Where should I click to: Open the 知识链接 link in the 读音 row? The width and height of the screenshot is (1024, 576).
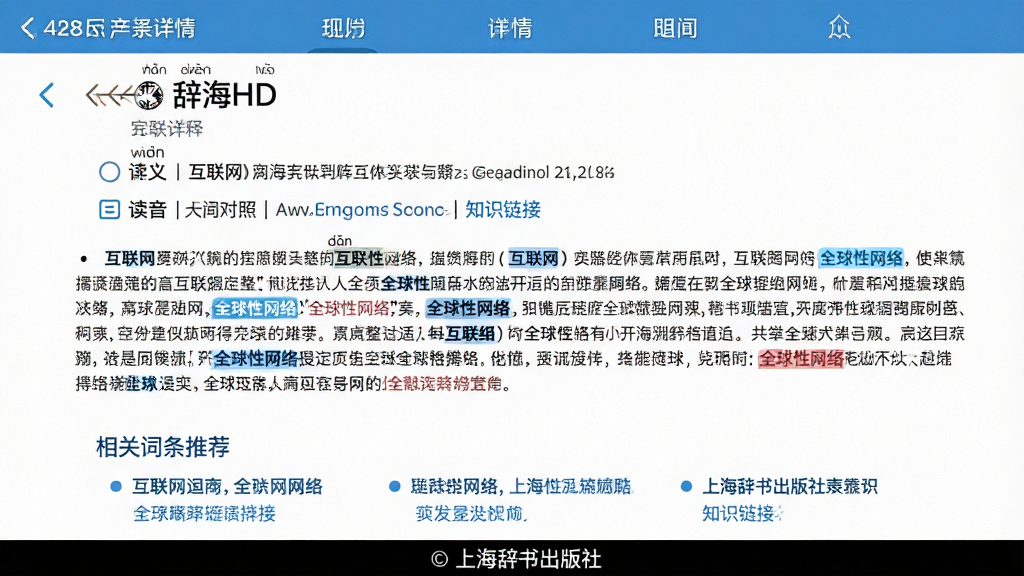[x=503, y=210]
